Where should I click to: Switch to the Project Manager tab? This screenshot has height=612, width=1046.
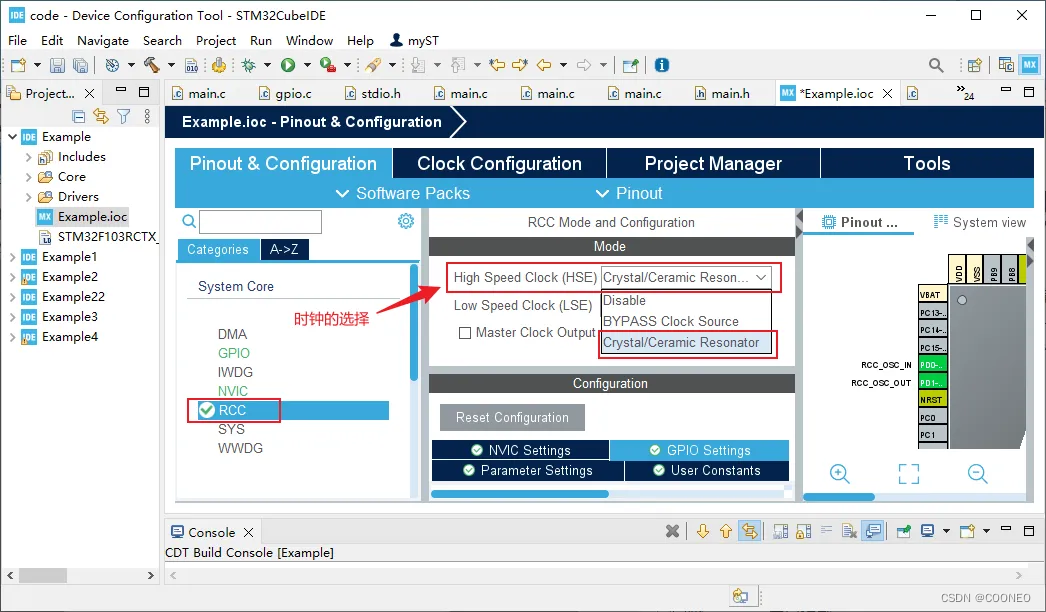[x=713, y=164]
